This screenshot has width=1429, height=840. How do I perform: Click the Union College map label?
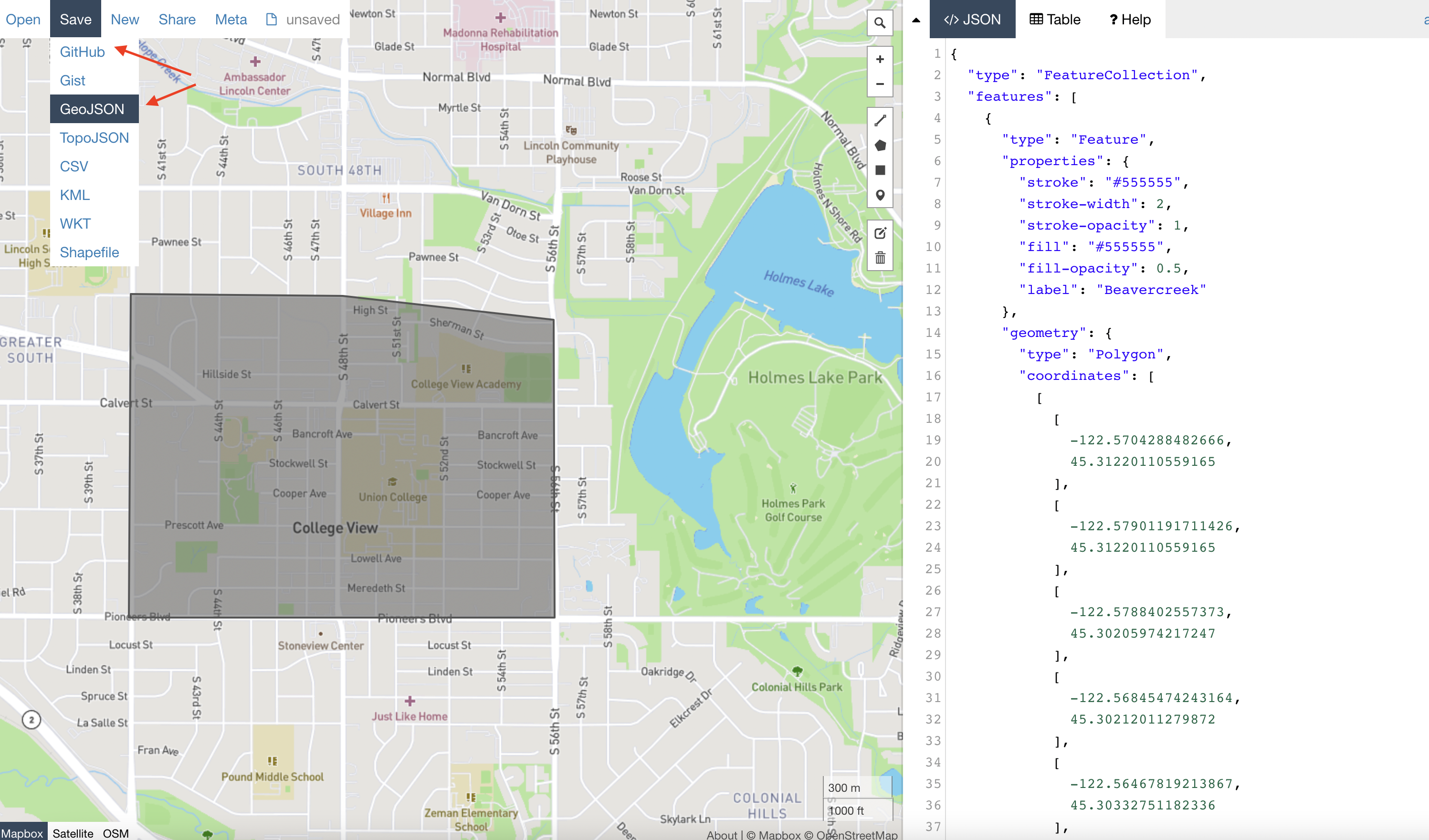(x=392, y=497)
